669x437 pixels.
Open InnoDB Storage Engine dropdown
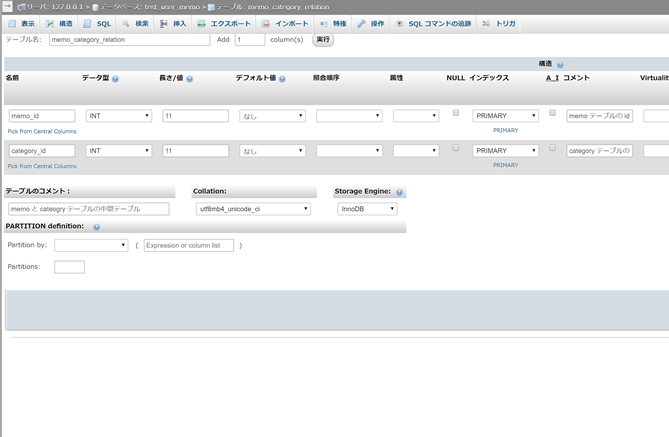point(367,209)
